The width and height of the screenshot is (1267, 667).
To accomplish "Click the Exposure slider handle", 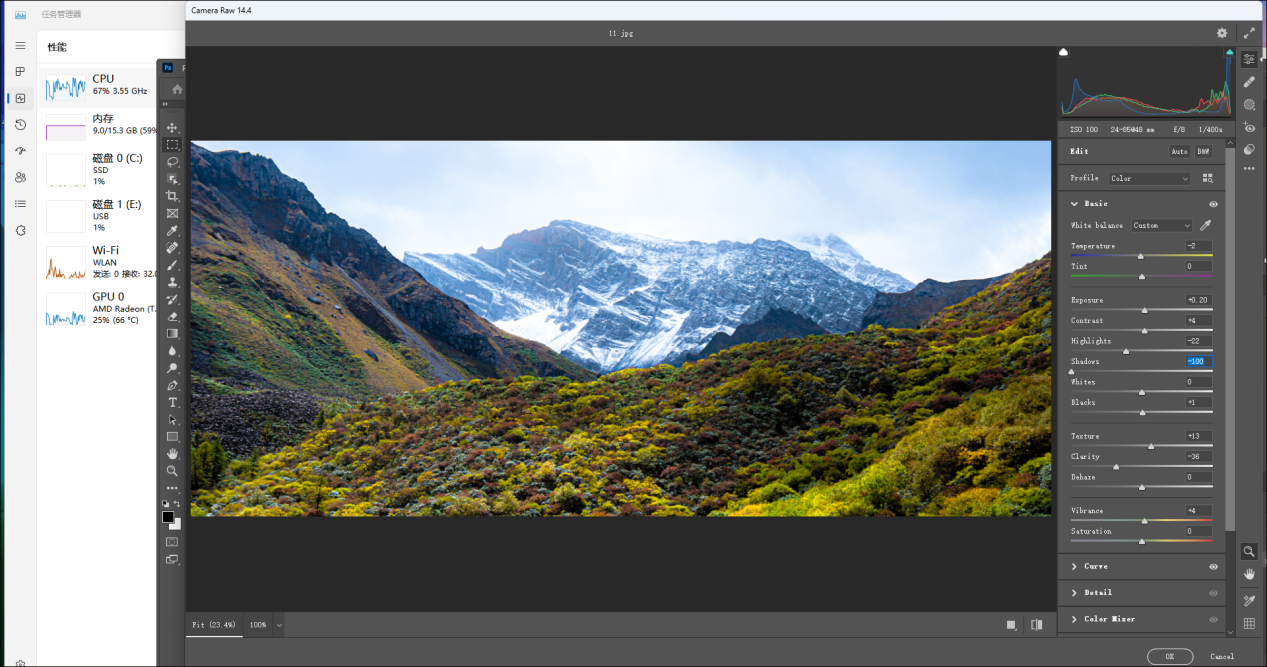I will pyautogui.click(x=1145, y=310).
